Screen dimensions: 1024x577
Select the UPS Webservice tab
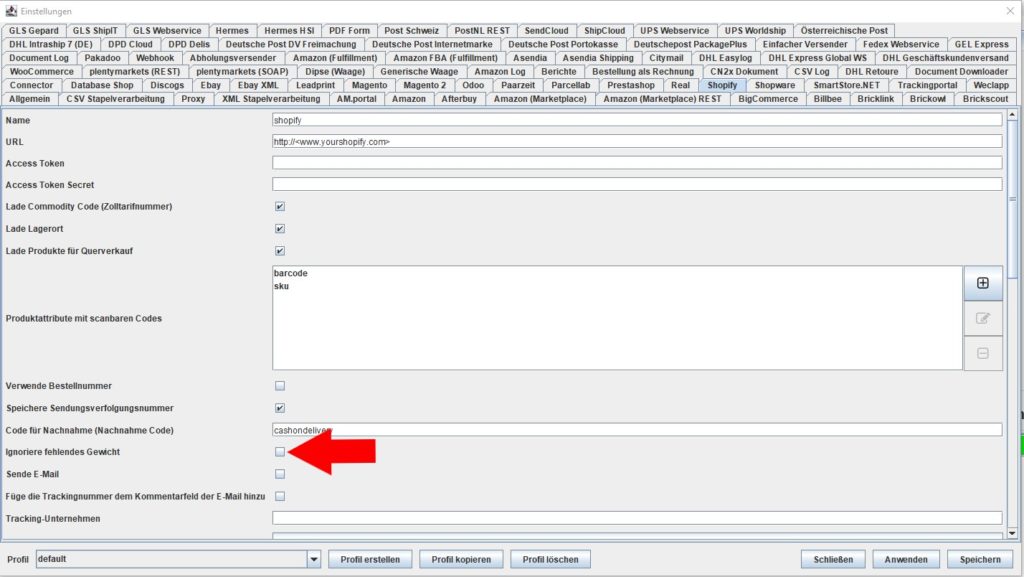click(674, 31)
